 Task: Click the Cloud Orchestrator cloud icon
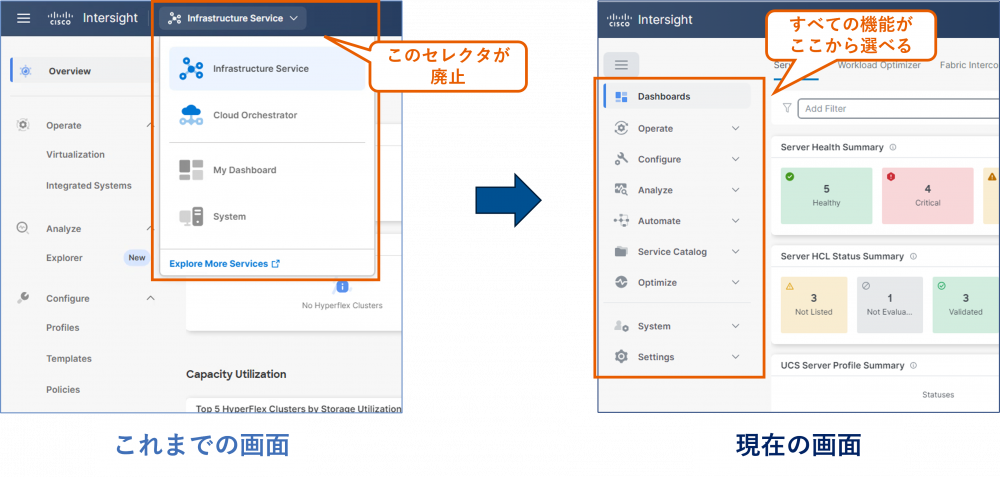point(191,115)
